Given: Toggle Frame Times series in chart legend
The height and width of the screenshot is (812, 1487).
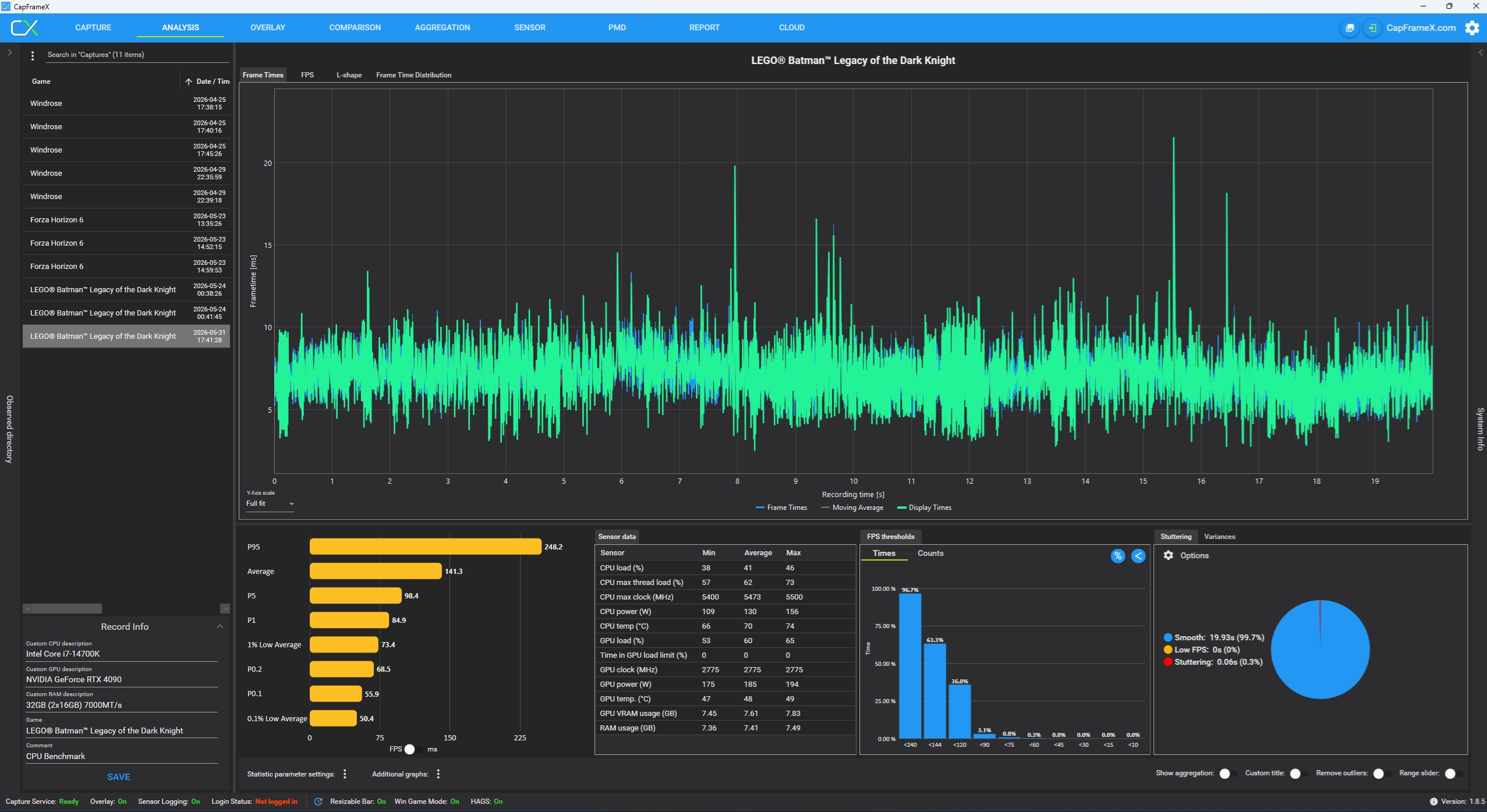Looking at the screenshot, I should click(781, 508).
